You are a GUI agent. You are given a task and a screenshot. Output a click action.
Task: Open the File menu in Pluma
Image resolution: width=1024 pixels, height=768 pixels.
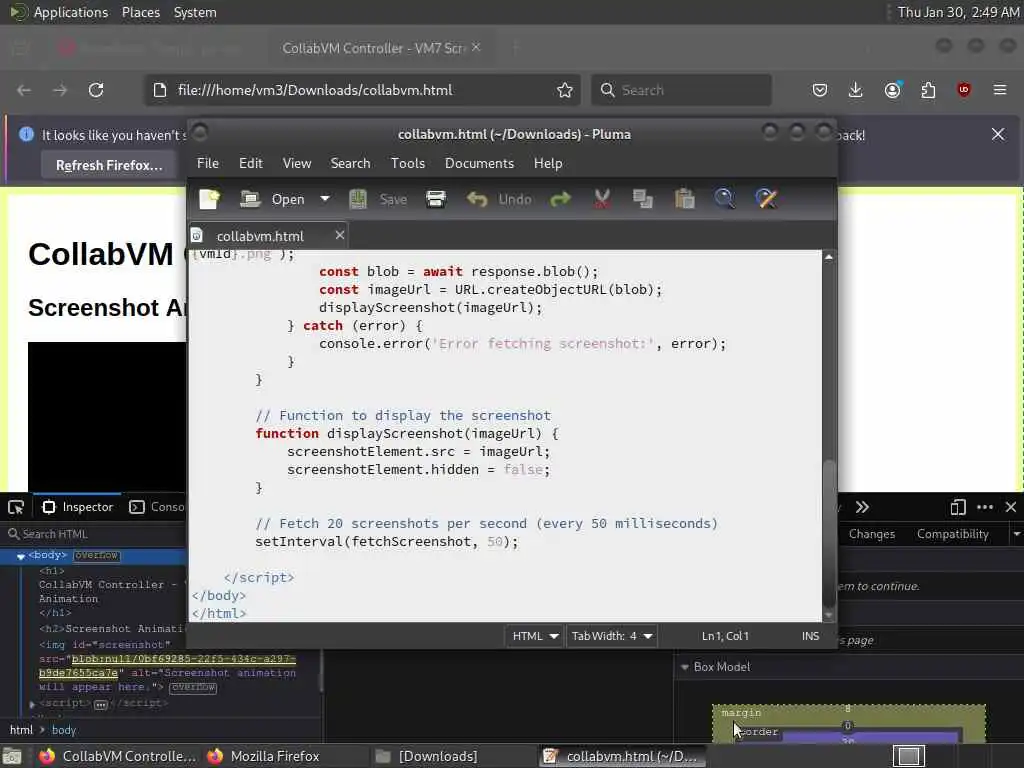coord(208,163)
